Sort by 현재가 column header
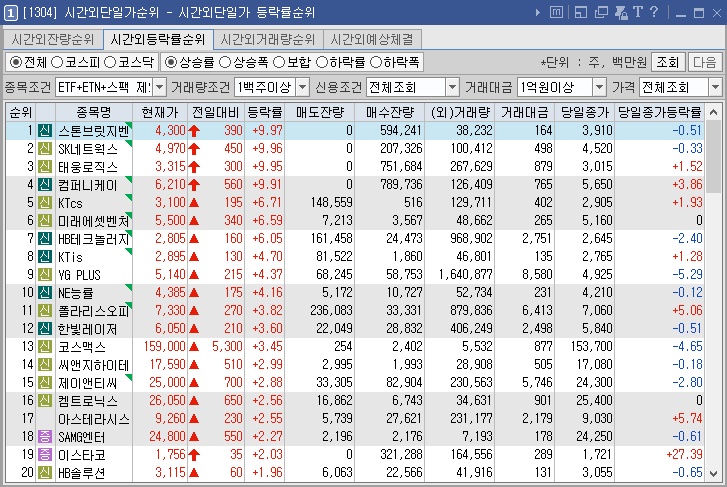The width and height of the screenshot is (727, 487). pyautogui.click(x=160, y=112)
